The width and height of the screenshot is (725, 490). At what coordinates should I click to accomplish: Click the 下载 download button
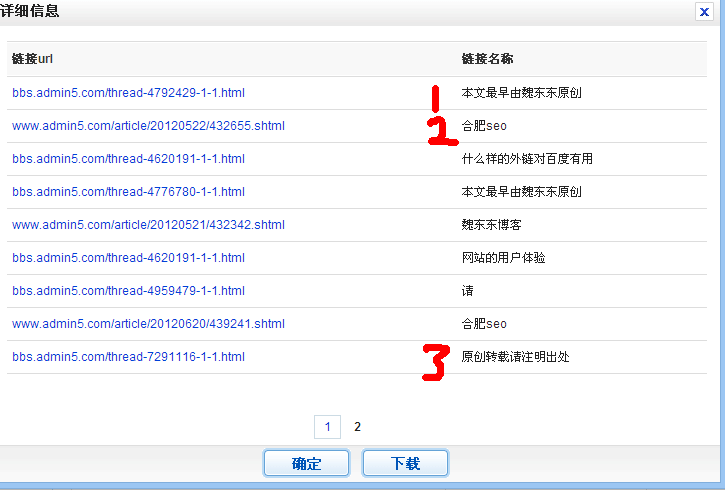click(406, 463)
